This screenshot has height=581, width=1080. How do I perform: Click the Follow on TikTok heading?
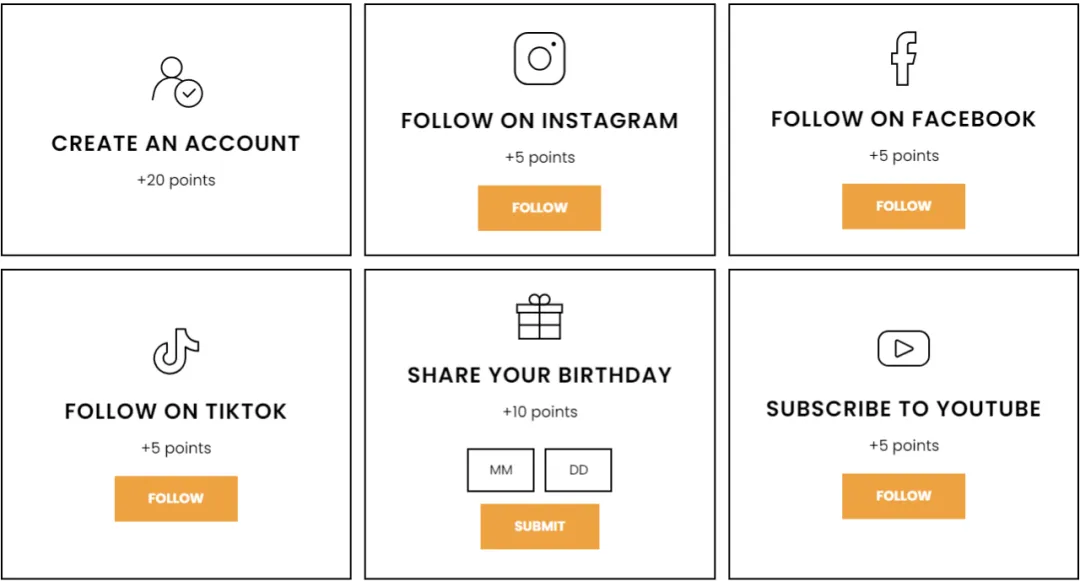click(176, 411)
